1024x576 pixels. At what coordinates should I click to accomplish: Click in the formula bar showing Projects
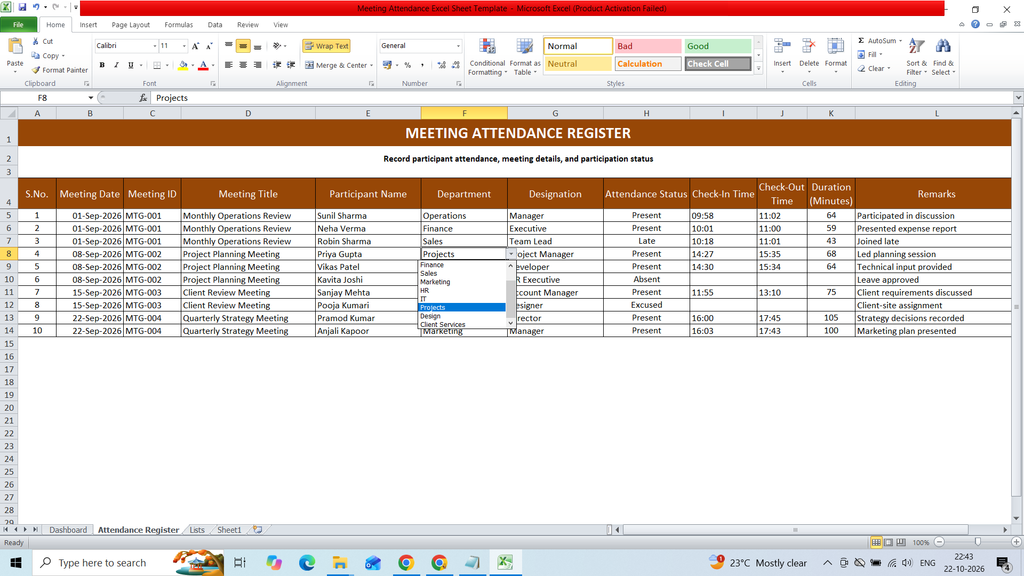581,98
